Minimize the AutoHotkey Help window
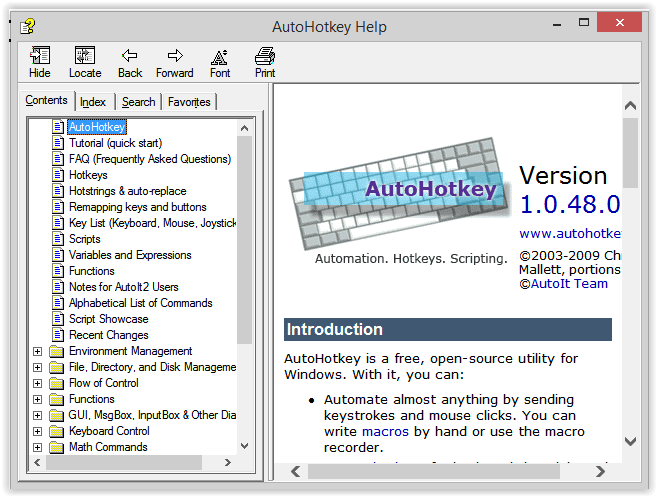The width and height of the screenshot is (657, 497). pyautogui.click(x=557, y=23)
